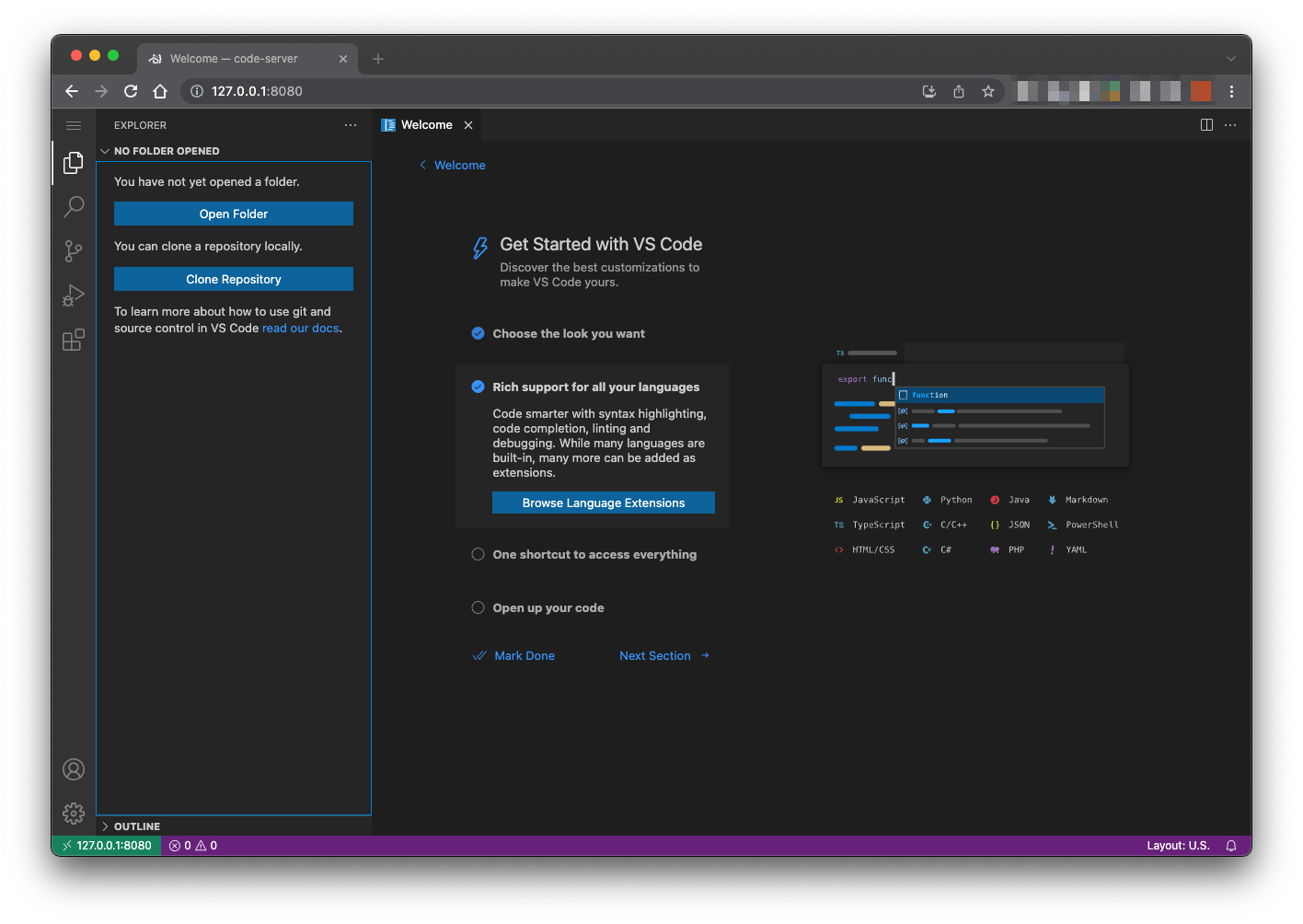Image resolution: width=1303 pixels, height=924 pixels.
Task: Open the Accounts menu icon
Action: 74,769
